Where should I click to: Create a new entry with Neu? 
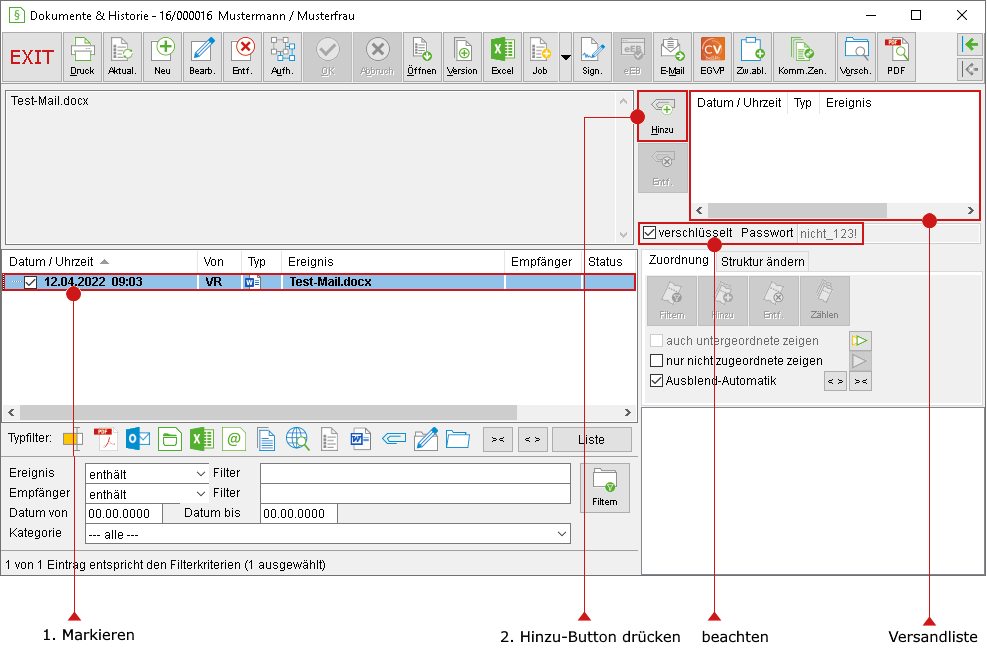(162, 57)
